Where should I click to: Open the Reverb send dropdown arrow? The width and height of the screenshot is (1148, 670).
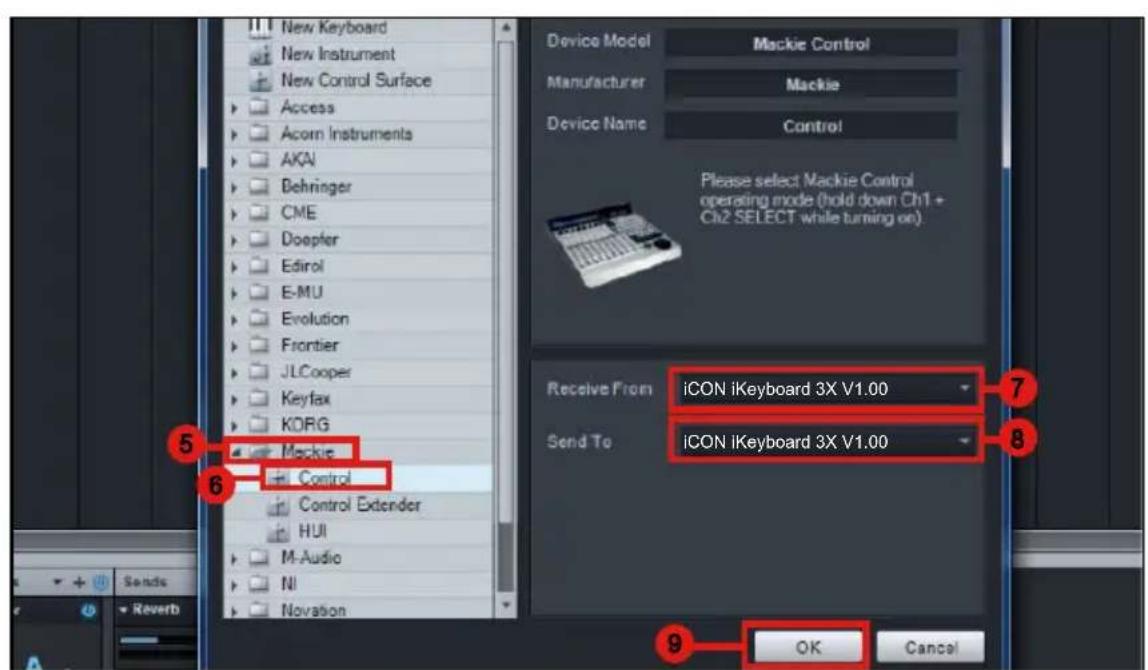click(x=124, y=610)
